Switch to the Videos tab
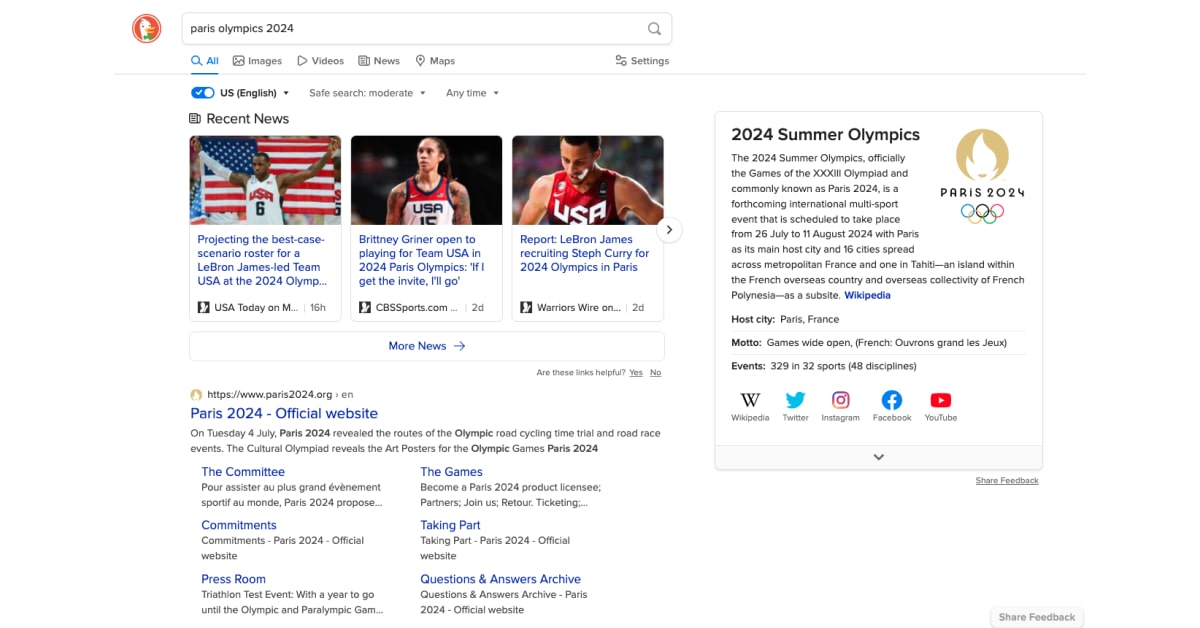 pos(320,61)
